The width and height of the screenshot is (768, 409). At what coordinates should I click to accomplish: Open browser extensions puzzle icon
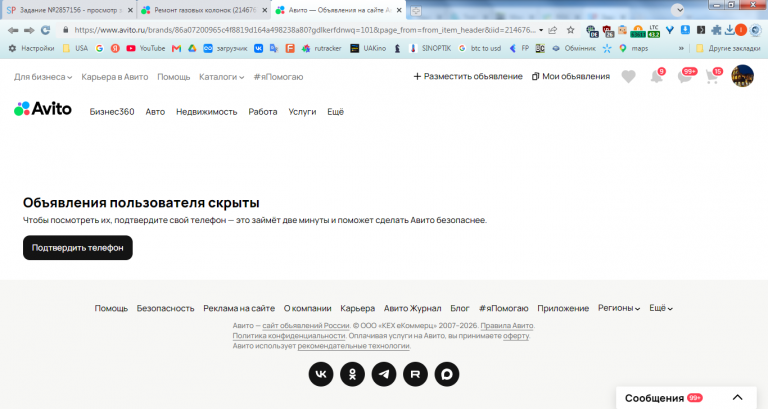716,30
